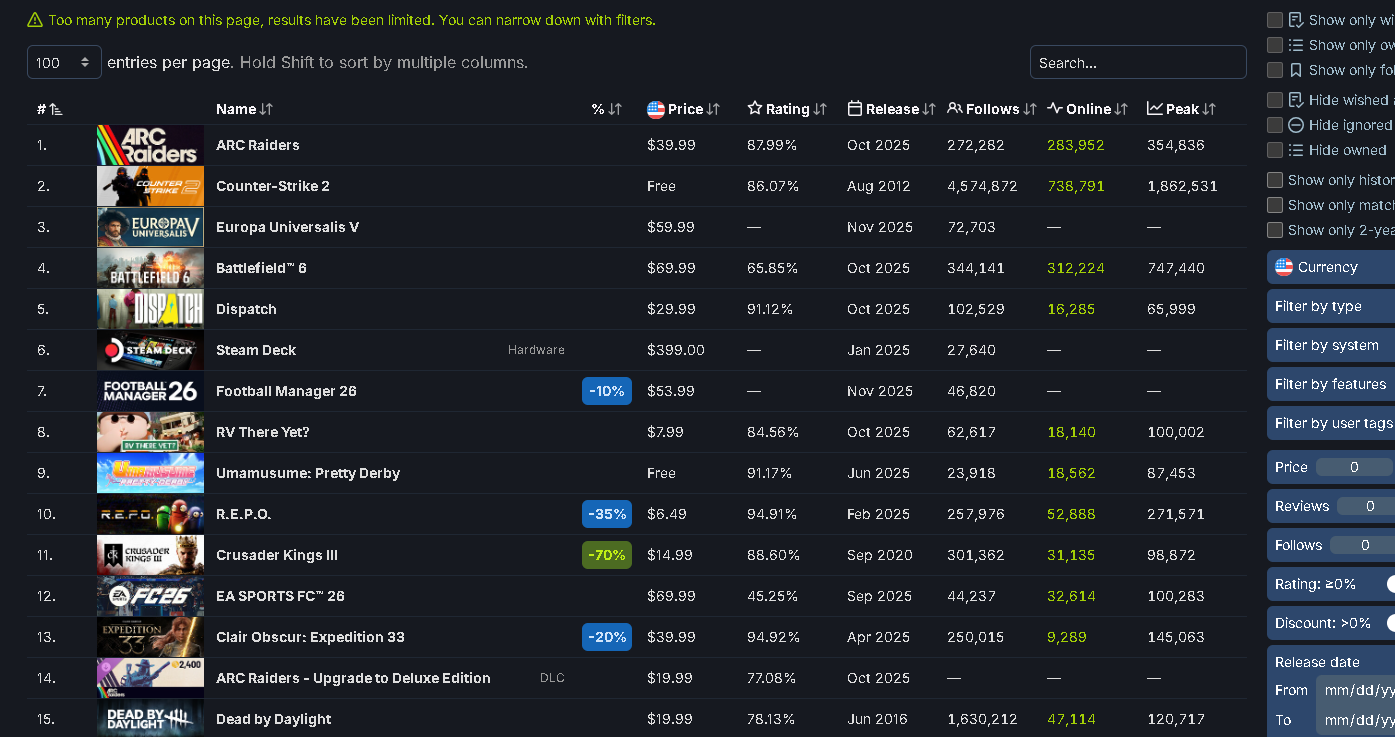
Task: Click the Price filter value field
Action: (1355, 467)
